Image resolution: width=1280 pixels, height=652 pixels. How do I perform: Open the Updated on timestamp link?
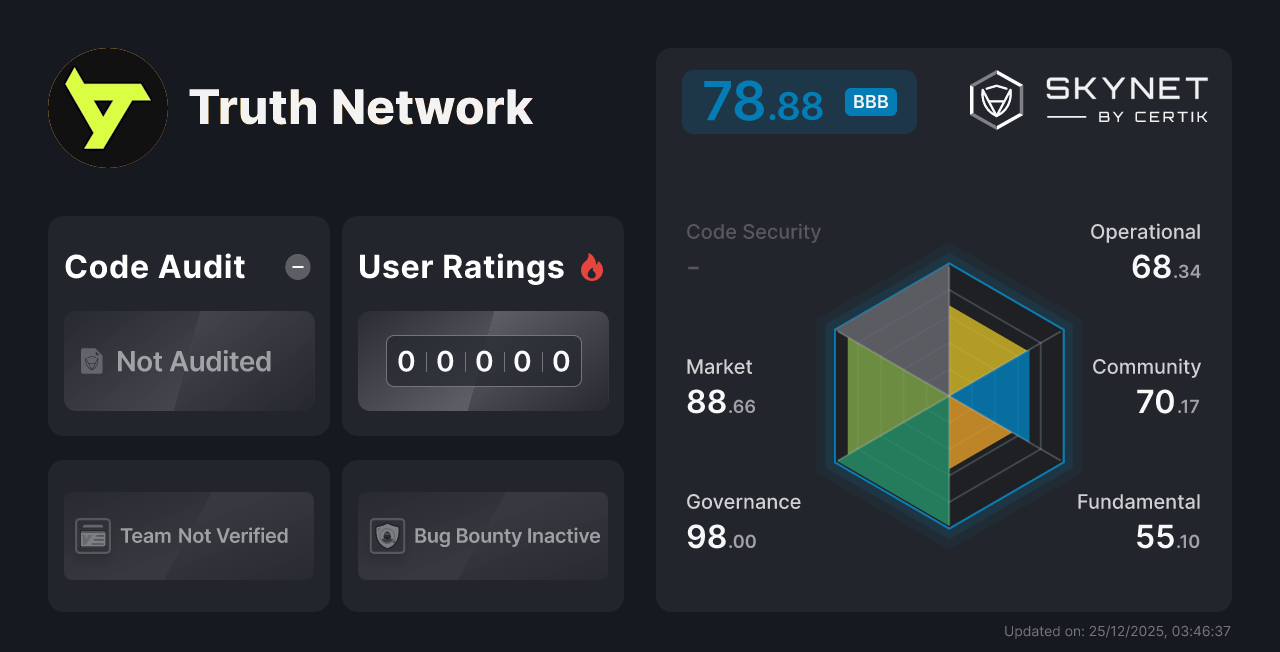coord(1116,631)
